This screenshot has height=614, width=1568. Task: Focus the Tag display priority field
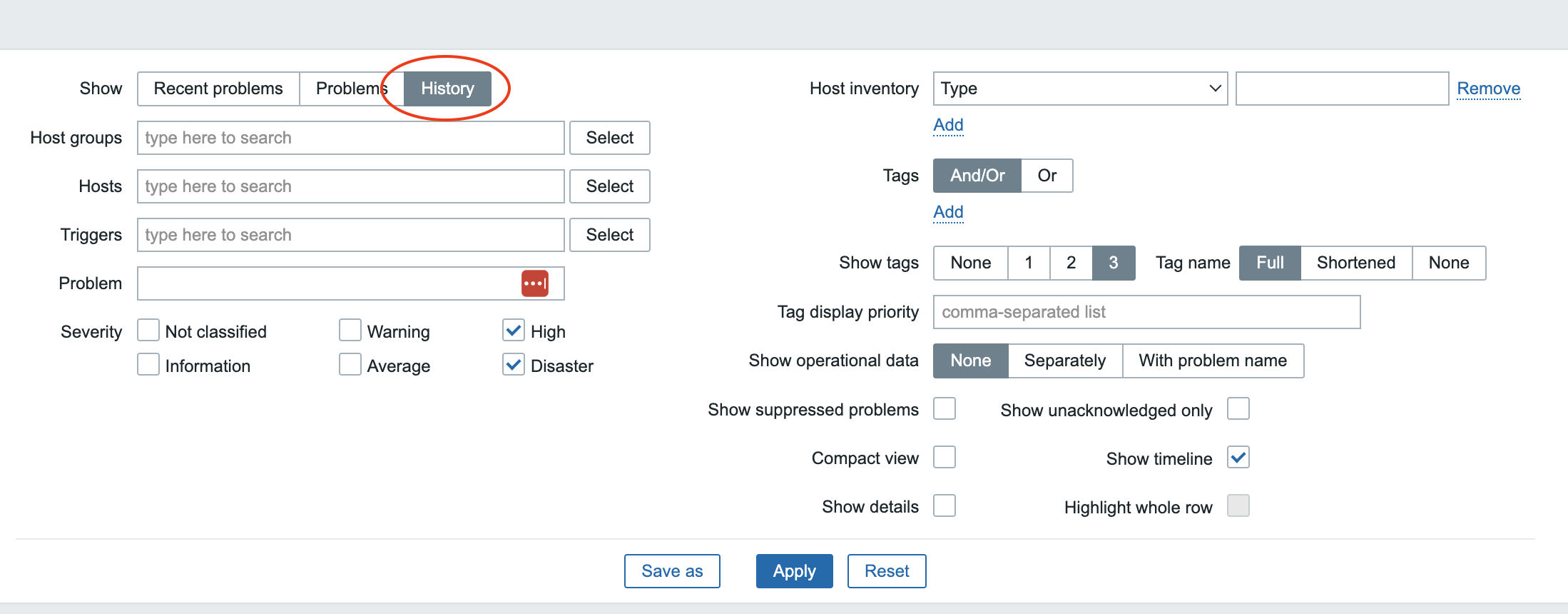coord(1146,312)
